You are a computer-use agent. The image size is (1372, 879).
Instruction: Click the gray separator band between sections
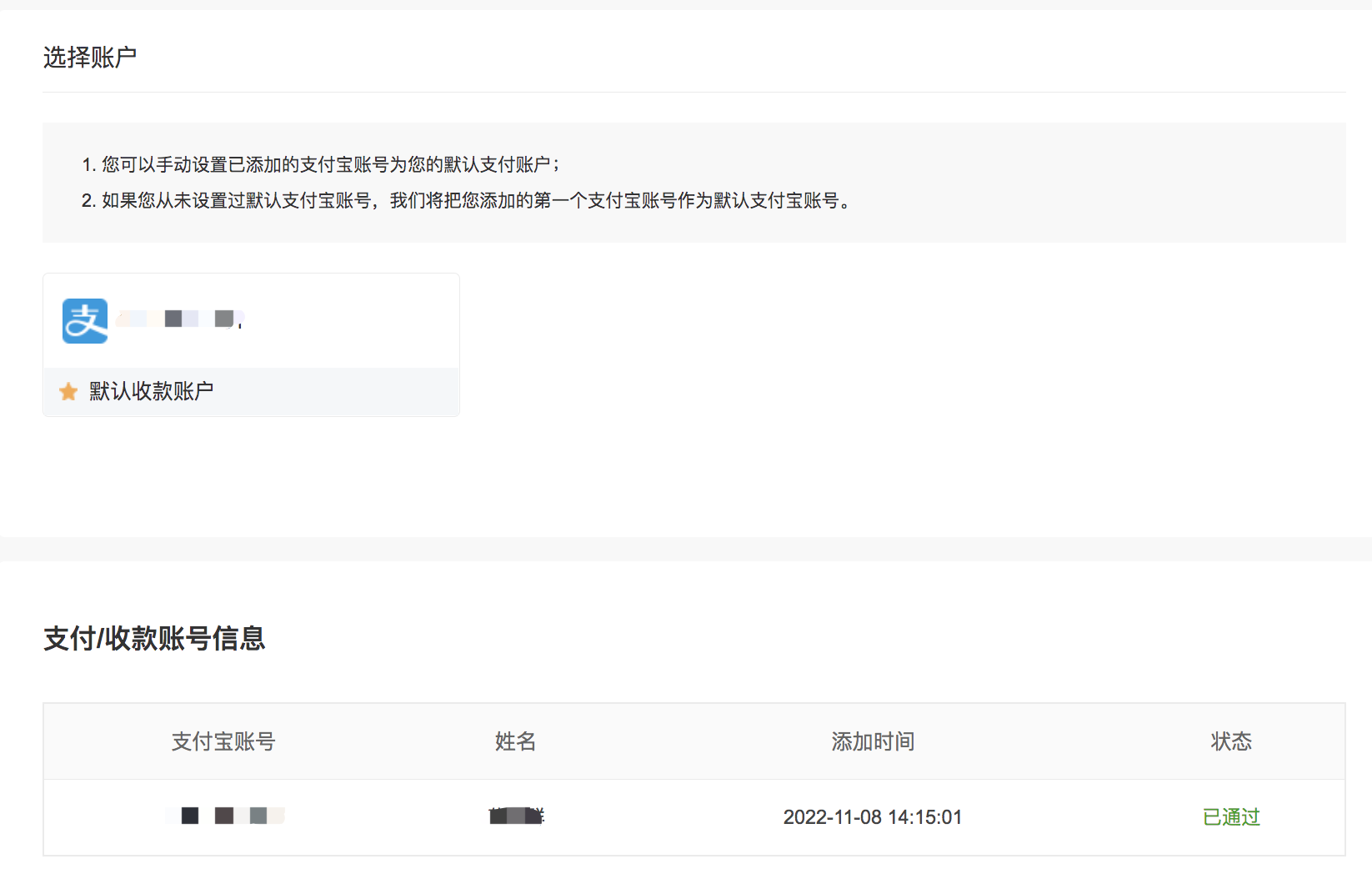(686, 549)
